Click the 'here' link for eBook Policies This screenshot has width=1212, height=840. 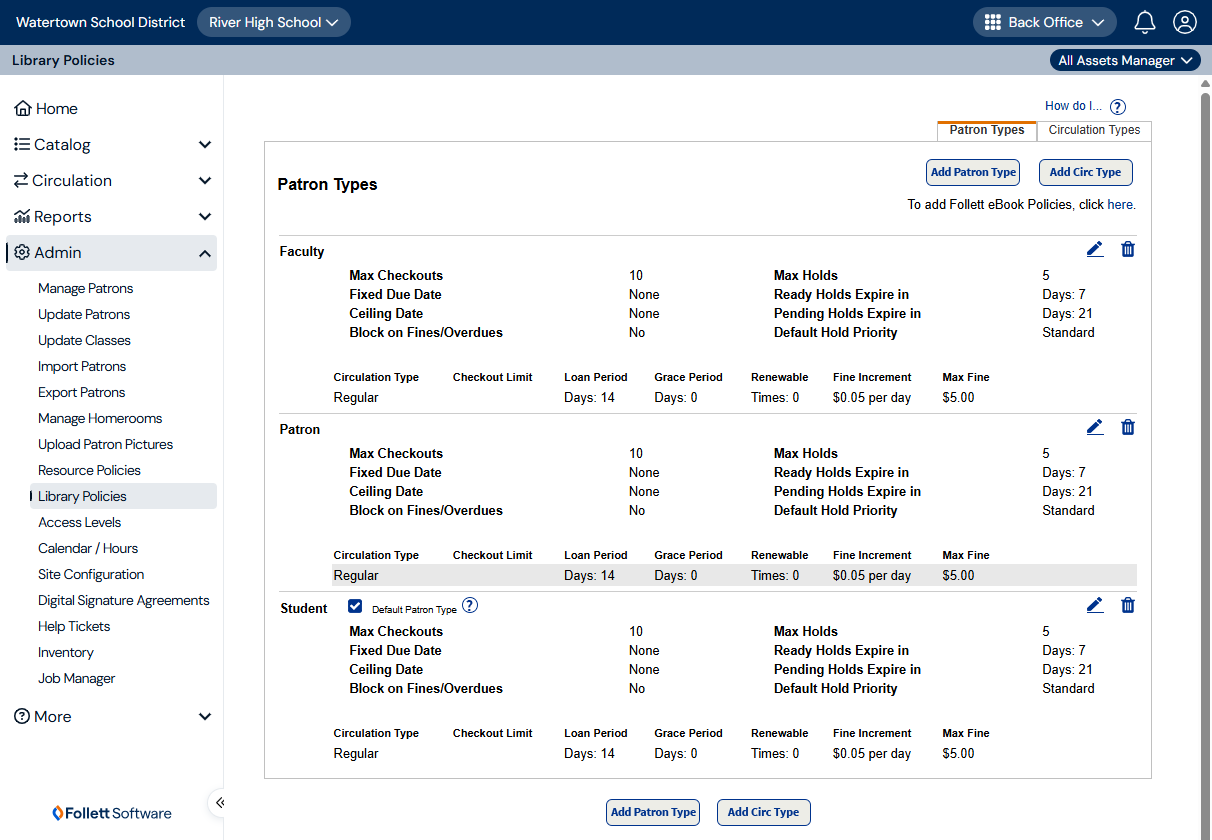point(1120,204)
